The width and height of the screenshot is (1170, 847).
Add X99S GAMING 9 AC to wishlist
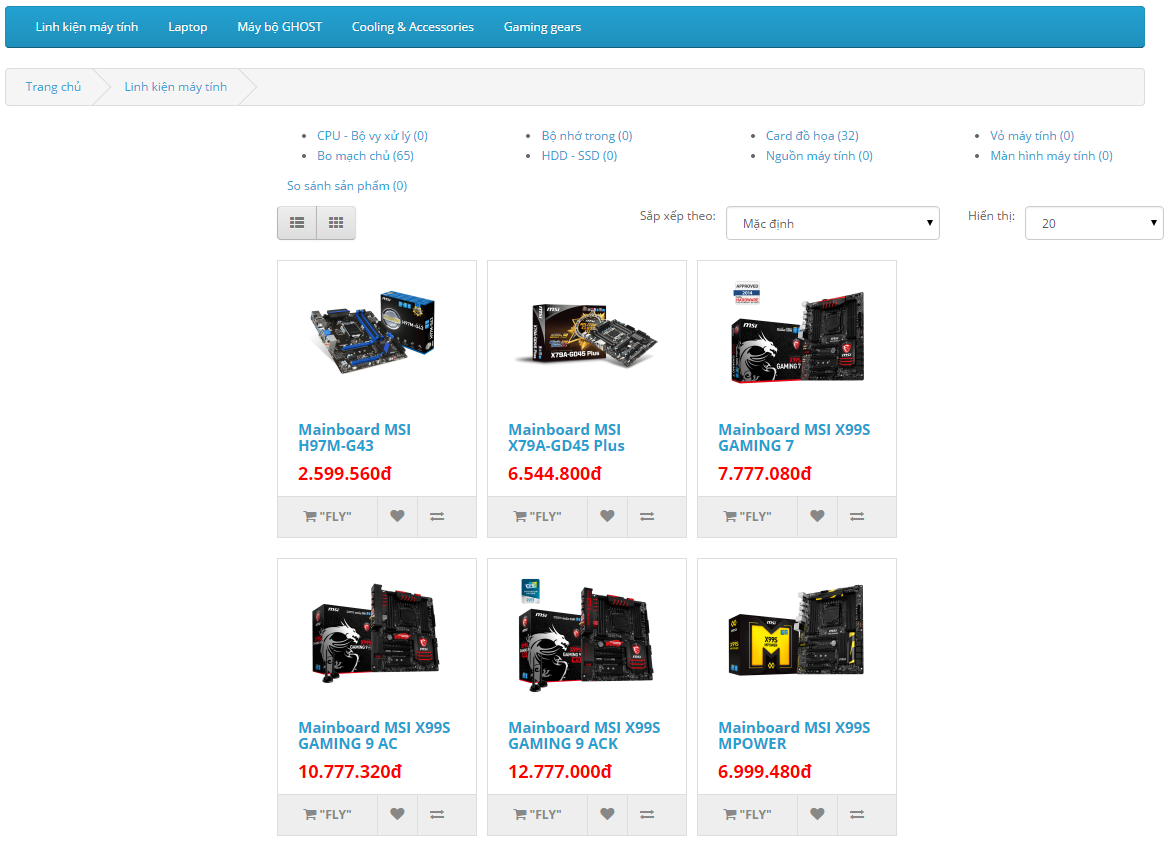click(x=397, y=814)
